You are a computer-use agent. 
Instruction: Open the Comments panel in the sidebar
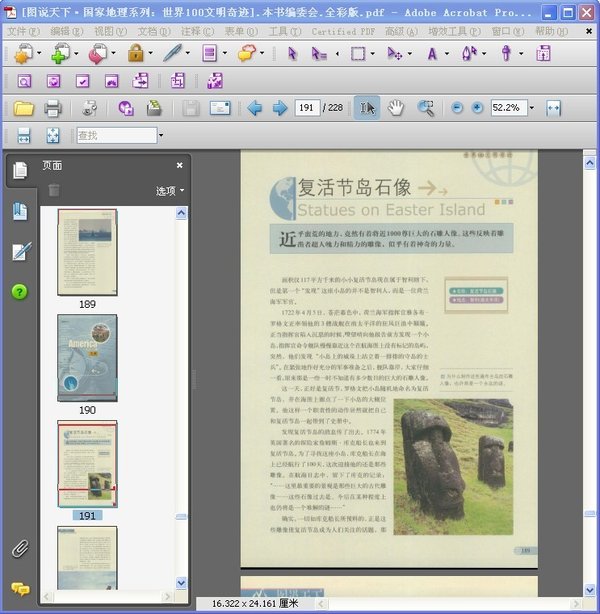click(x=20, y=589)
